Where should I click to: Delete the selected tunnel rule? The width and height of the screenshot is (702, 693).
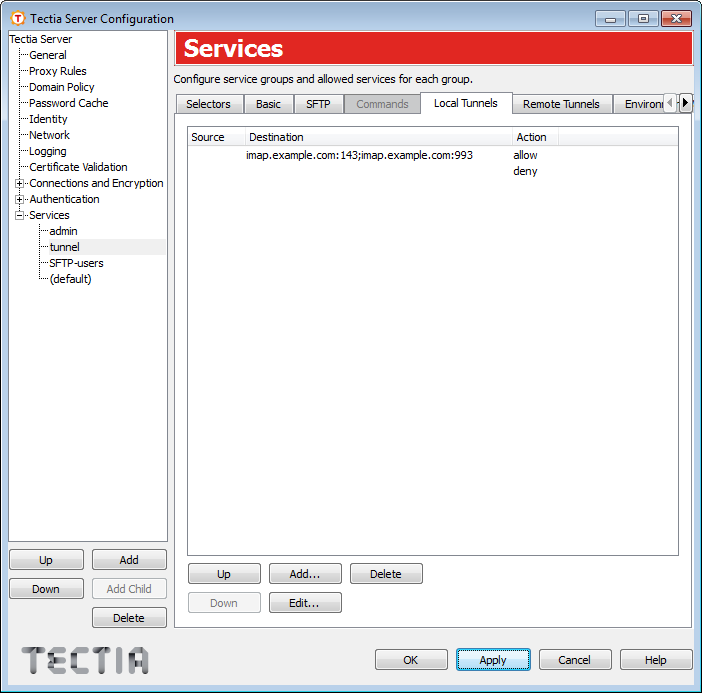[x=386, y=574]
